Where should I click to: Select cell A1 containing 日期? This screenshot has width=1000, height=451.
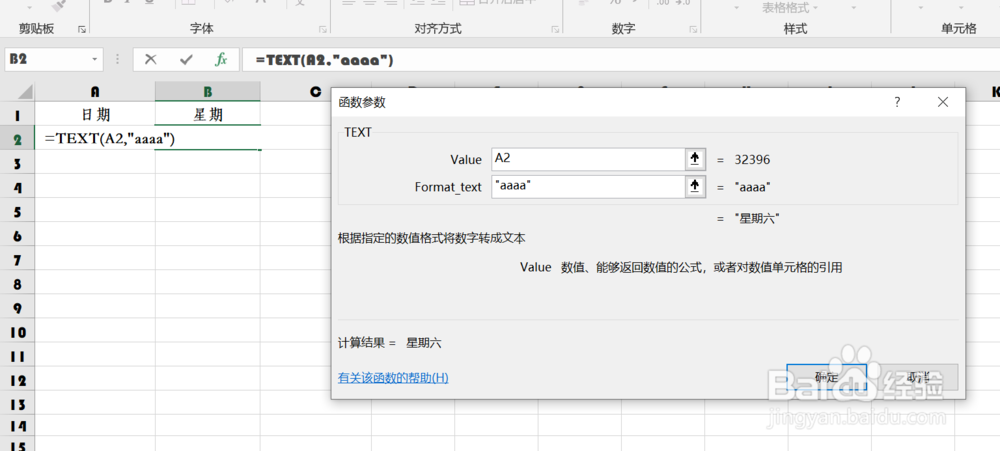[x=95, y=115]
